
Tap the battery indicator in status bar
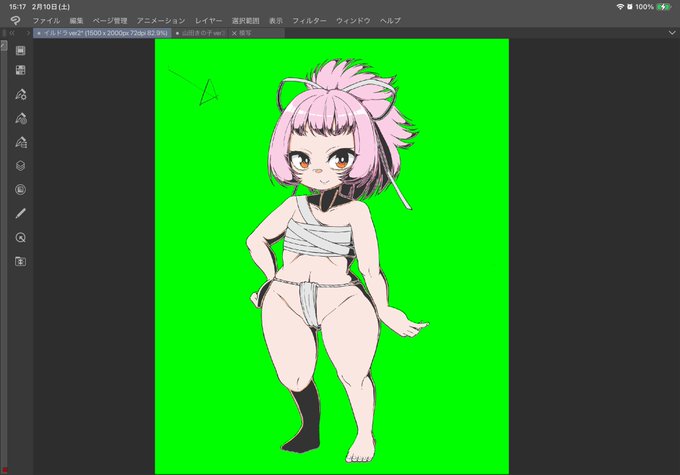pyautogui.click(x=664, y=7)
